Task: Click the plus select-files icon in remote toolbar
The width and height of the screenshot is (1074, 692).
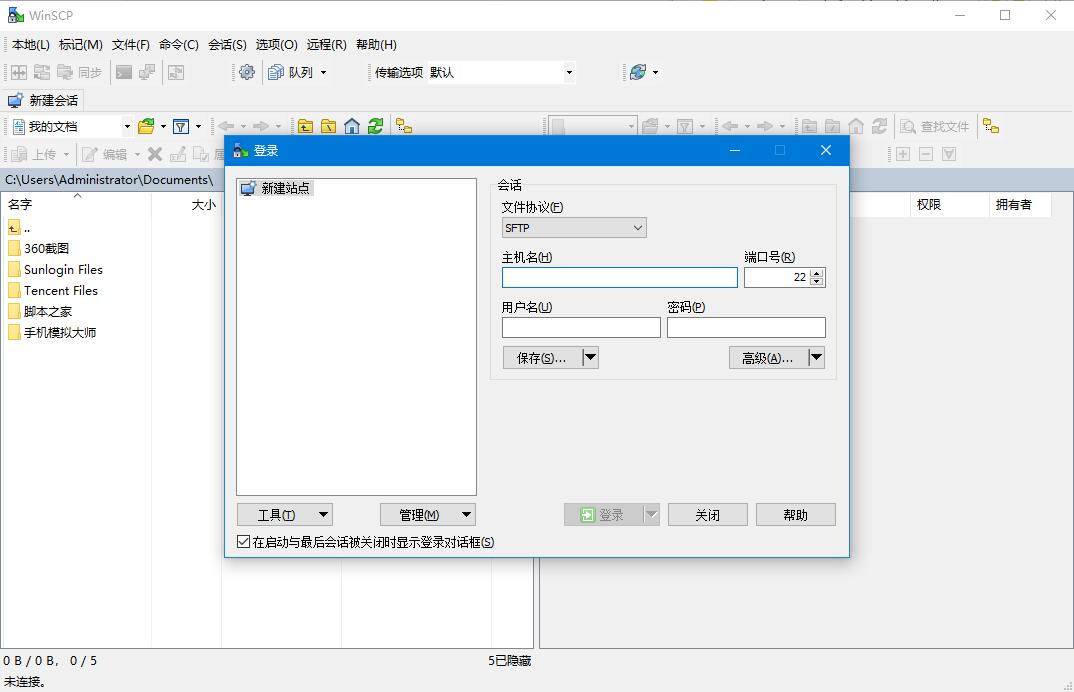Action: point(903,154)
